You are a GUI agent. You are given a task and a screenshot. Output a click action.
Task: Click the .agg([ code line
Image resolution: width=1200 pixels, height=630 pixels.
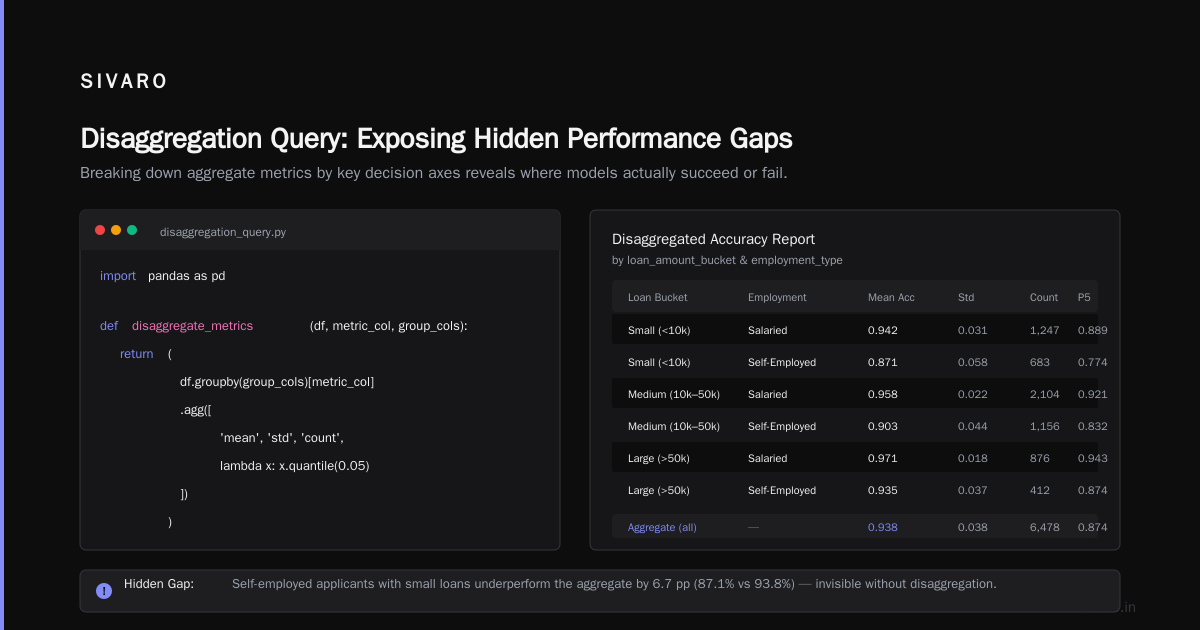(196, 410)
